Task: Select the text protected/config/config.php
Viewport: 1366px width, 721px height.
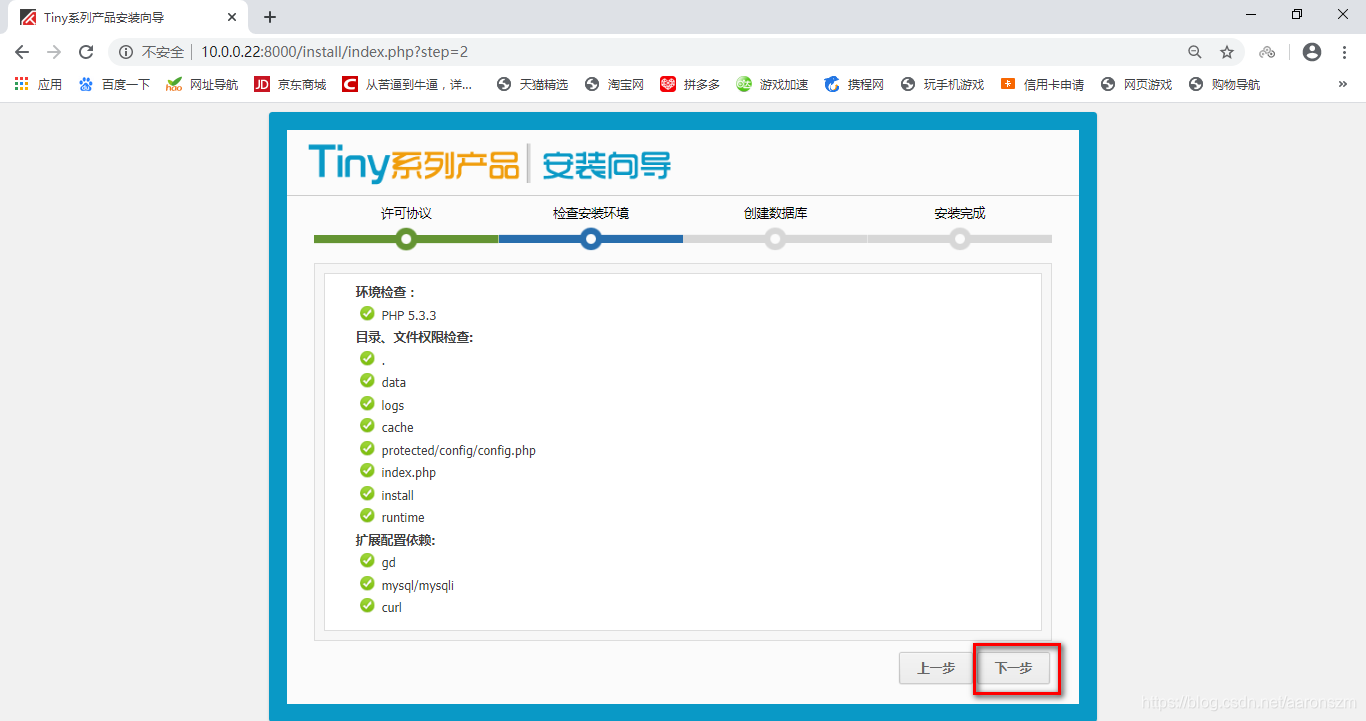Action: click(x=458, y=450)
